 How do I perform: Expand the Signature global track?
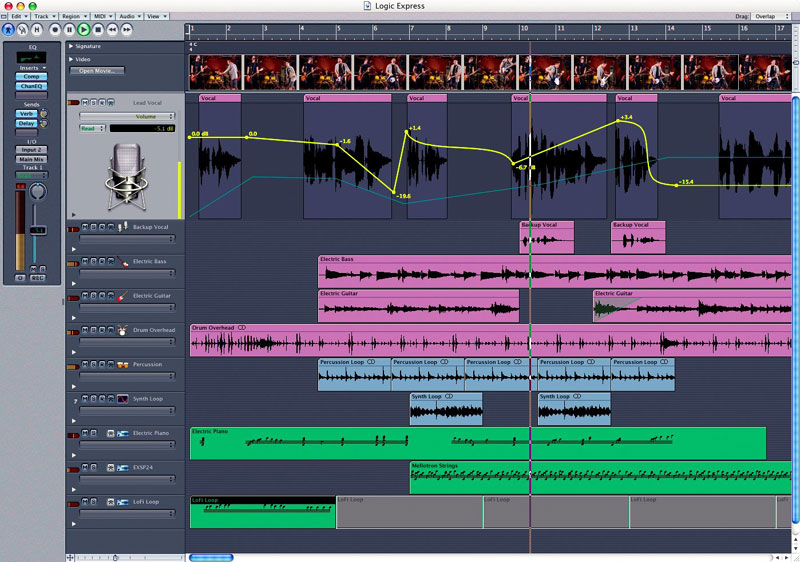(71, 46)
